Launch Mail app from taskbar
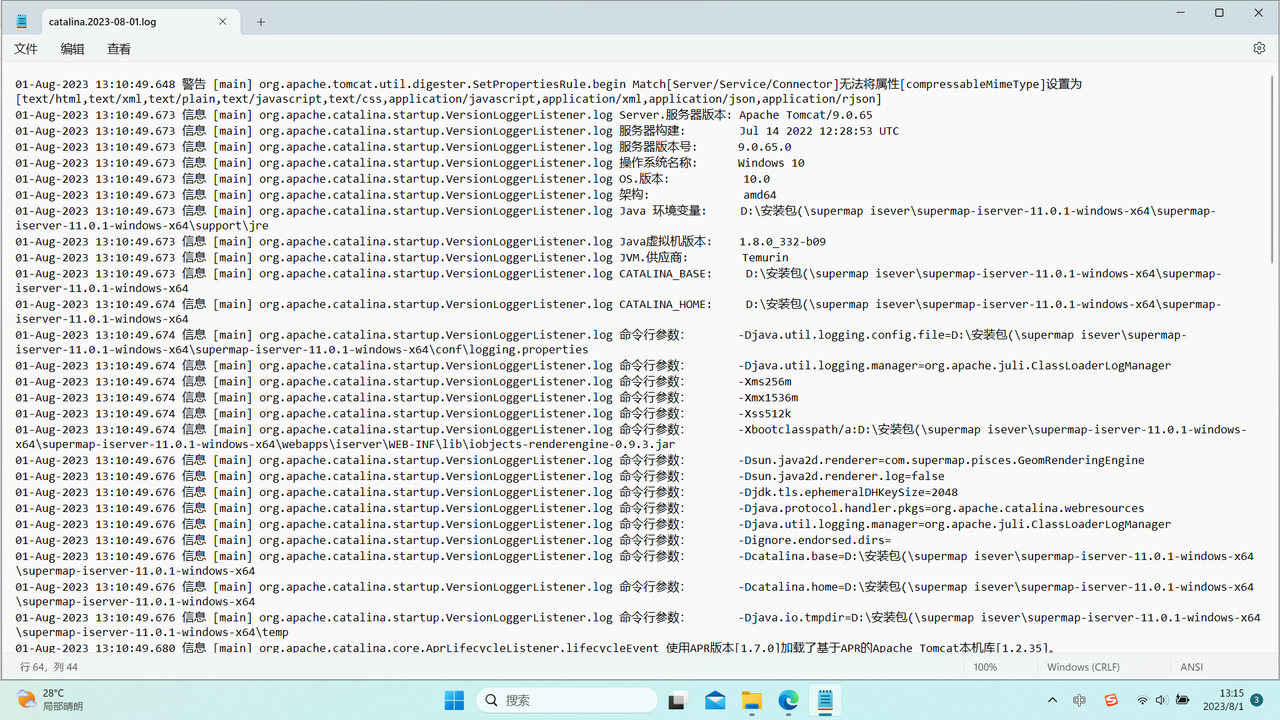Screen dimensions: 1280x720 [715, 700]
